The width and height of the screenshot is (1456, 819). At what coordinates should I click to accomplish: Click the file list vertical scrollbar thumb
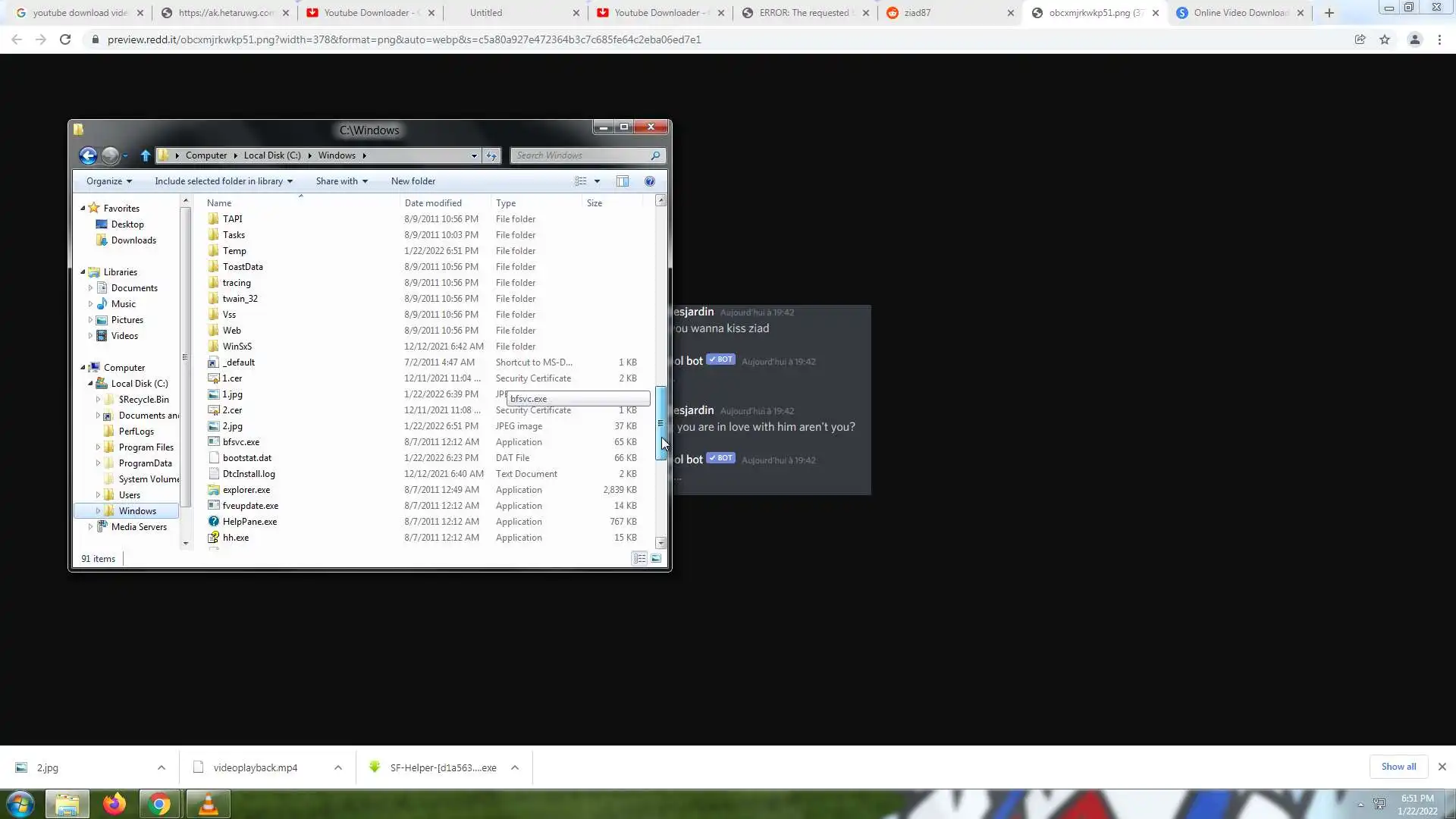661,421
